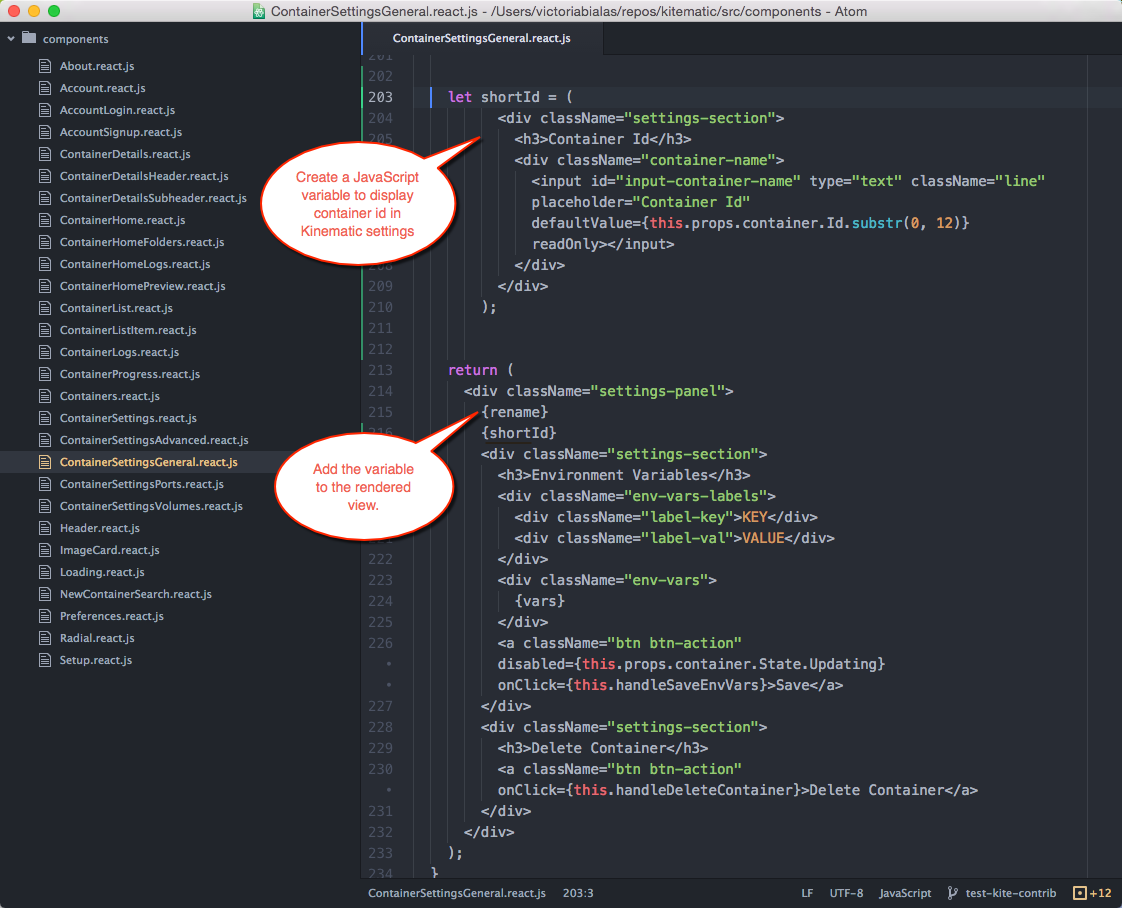This screenshot has height=908, width=1122.
Task: Click the filename ContainerSettingsGeneral.react.js in status bar
Action: pyautogui.click(x=457, y=893)
